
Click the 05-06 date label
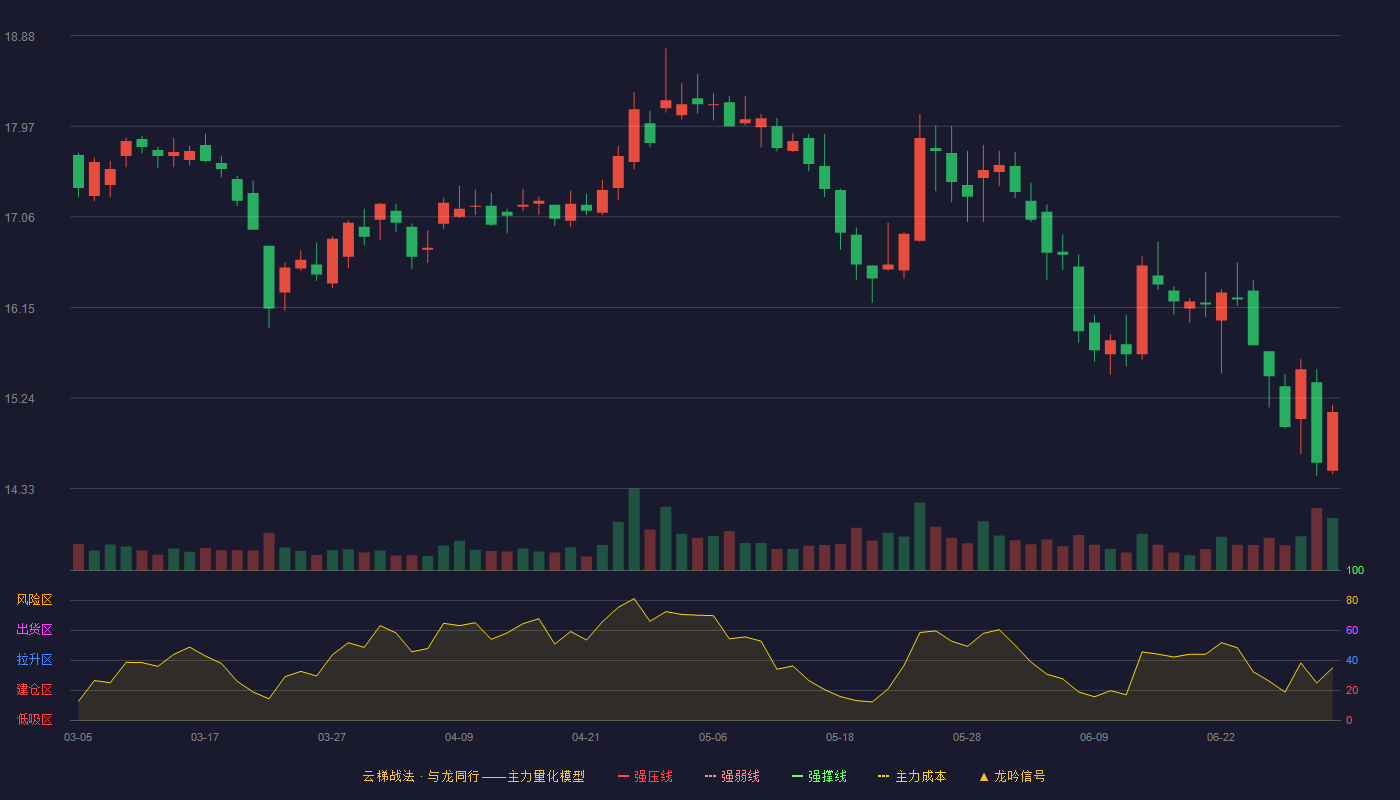pos(713,737)
